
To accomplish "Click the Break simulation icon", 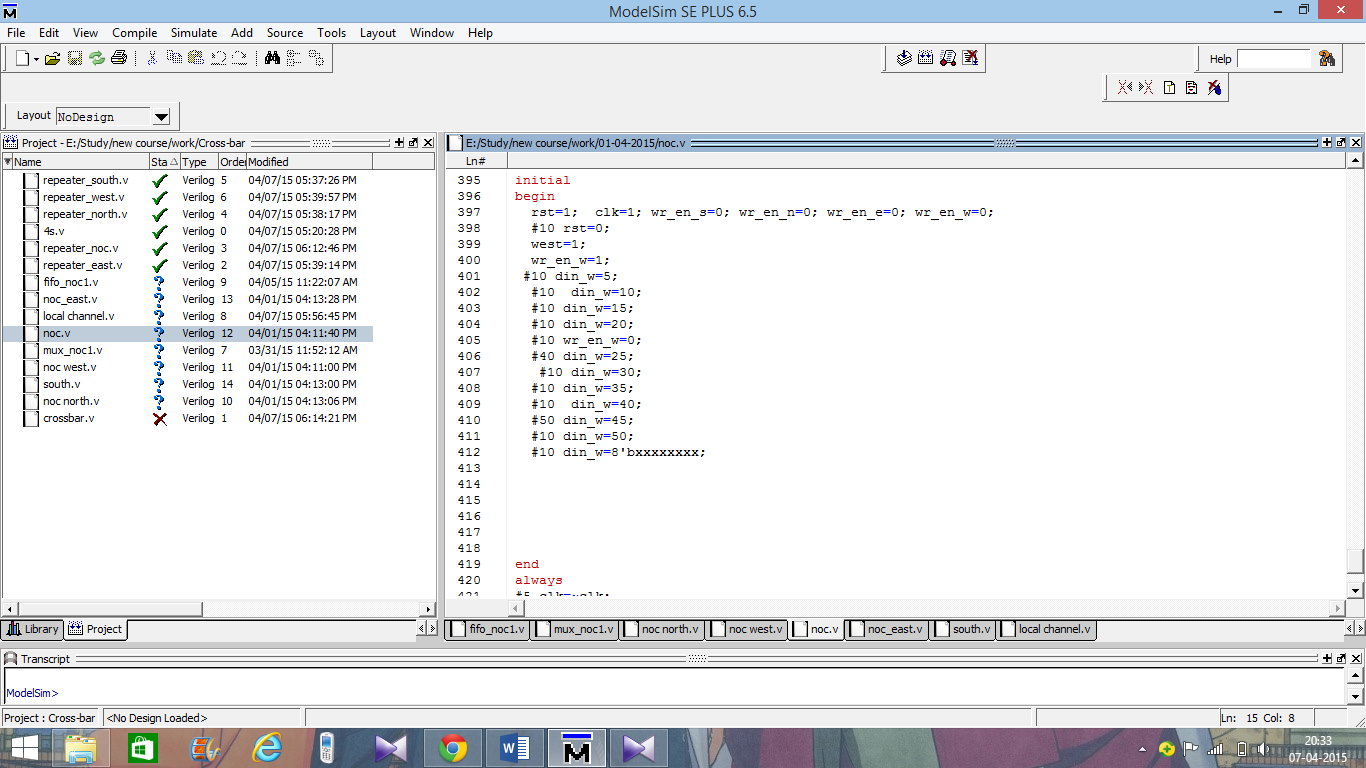I will click(970, 59).
